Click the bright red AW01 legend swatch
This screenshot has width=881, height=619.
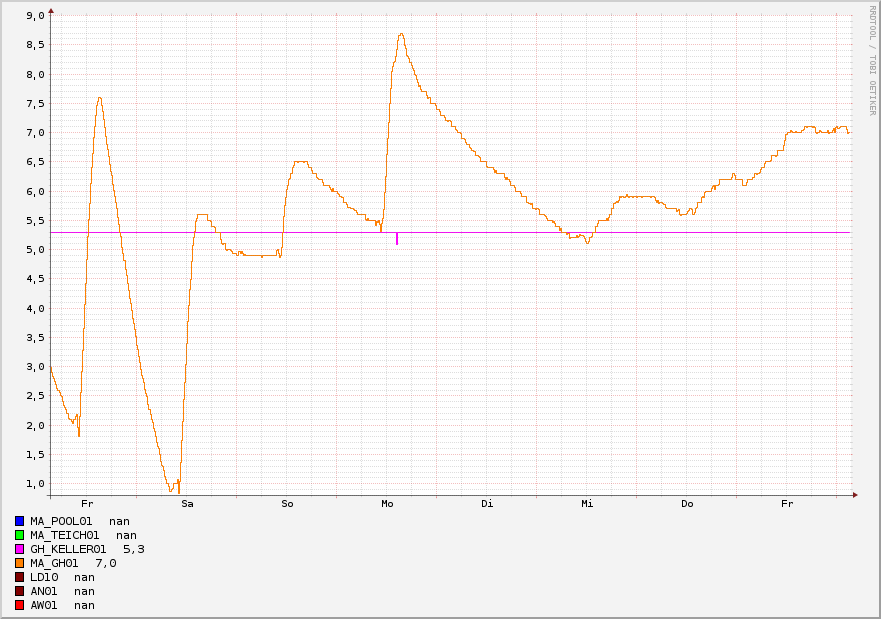[x=19, y=605]
